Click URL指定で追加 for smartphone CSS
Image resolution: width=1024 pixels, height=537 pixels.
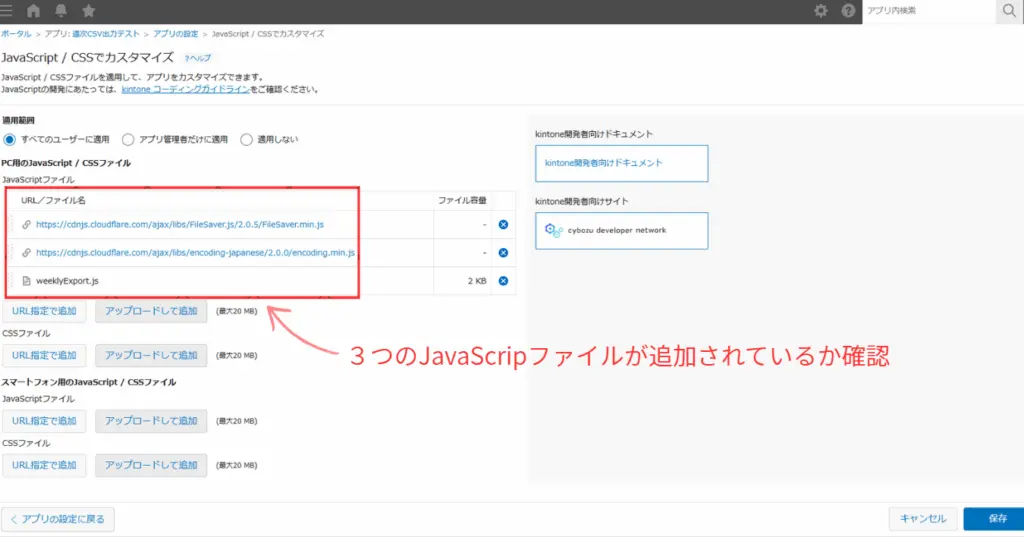44,465
